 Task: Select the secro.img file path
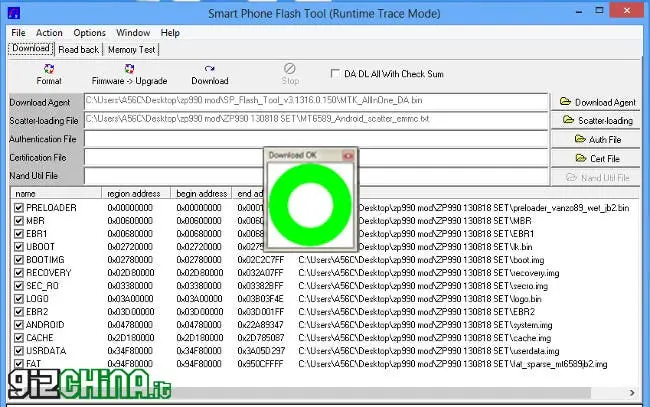tap(423, 286)
